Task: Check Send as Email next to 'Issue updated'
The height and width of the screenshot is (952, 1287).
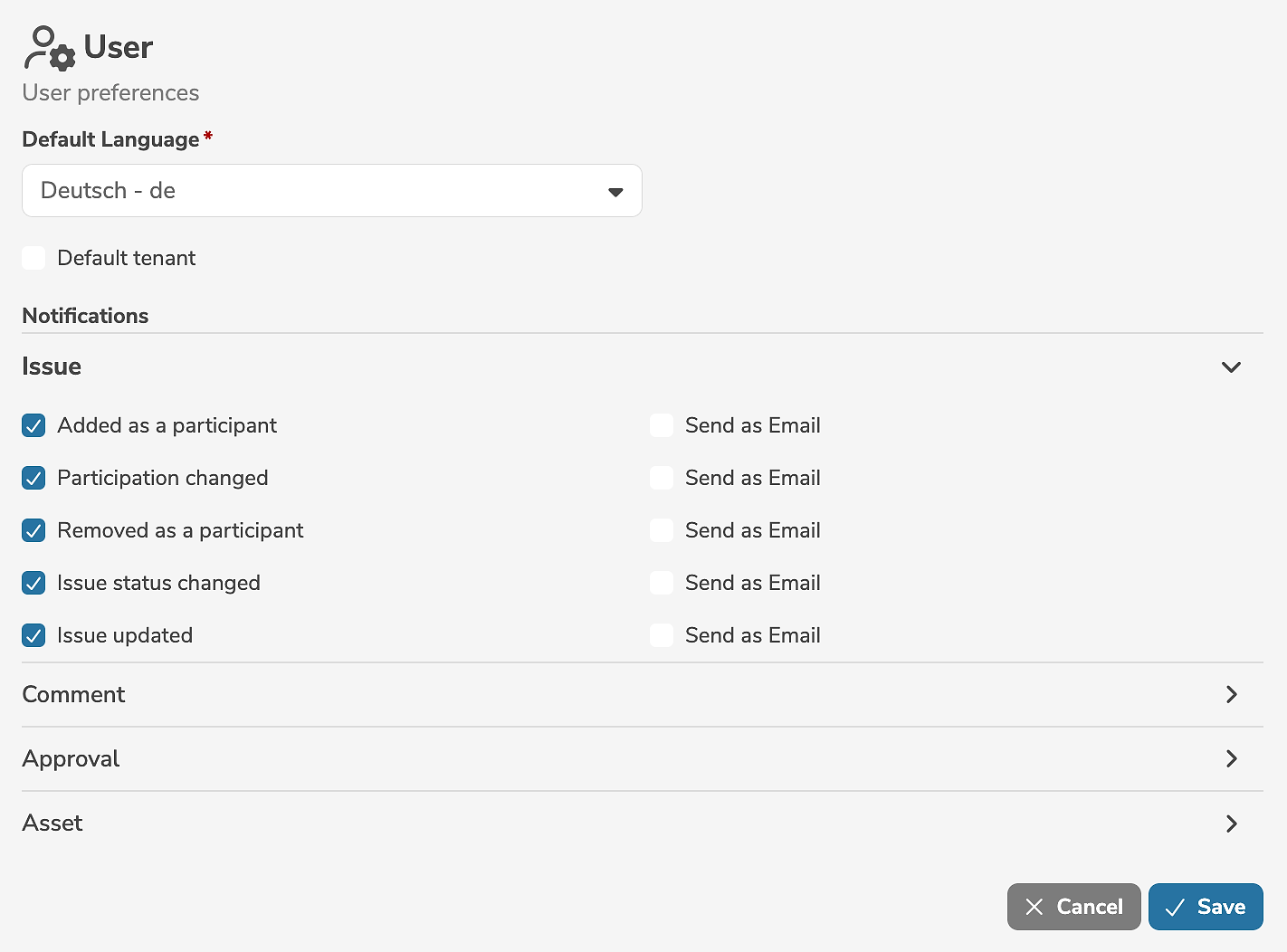Action: tap(662, 635)
